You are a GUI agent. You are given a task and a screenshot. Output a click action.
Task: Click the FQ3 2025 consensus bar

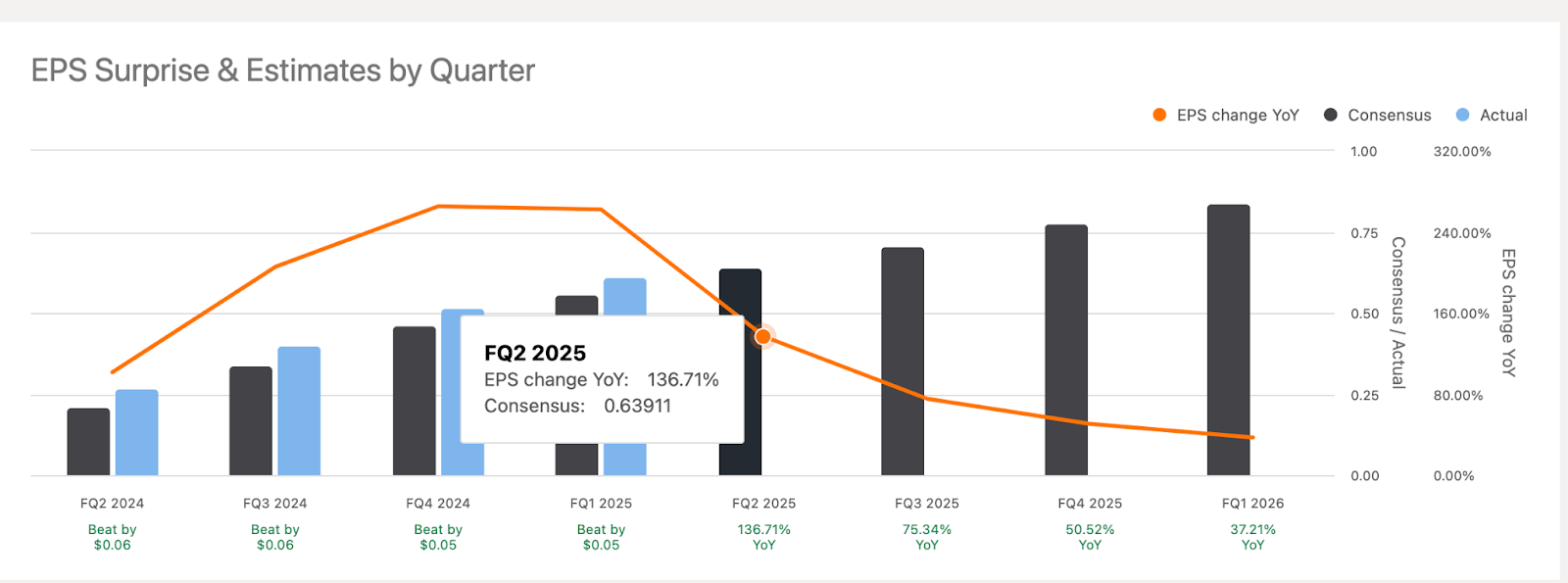pos(903,362)
